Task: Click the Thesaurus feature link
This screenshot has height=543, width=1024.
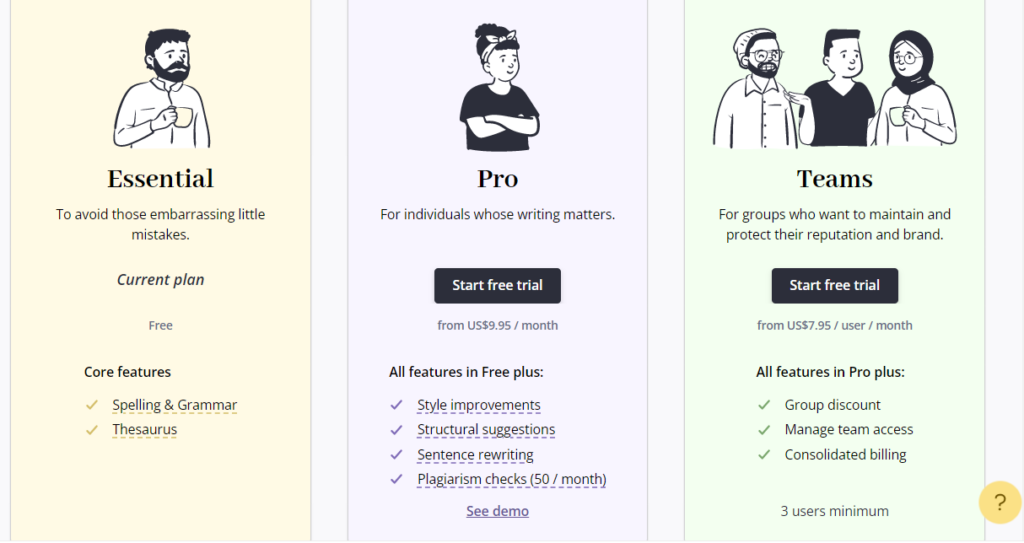Action: point(144,430)
